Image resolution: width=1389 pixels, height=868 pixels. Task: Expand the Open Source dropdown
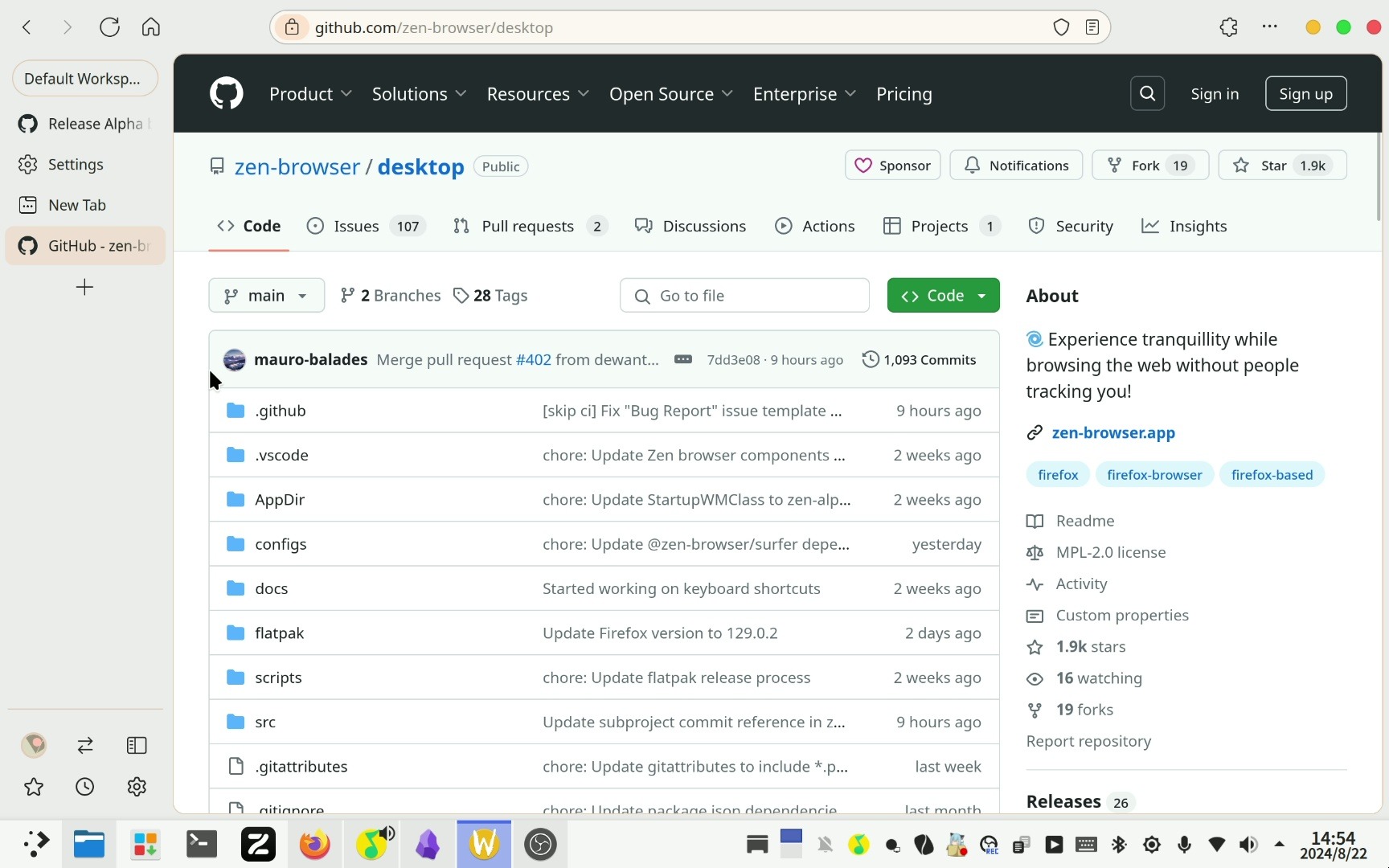(671, 94)
